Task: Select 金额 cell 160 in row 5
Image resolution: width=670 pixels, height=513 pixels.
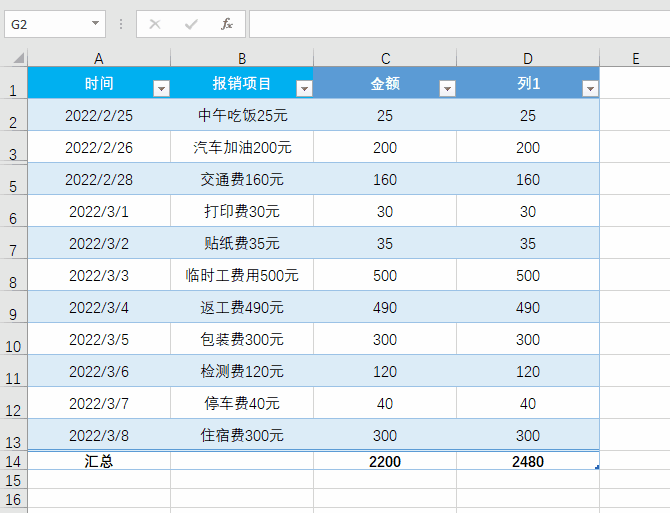Action: point(385,179)
